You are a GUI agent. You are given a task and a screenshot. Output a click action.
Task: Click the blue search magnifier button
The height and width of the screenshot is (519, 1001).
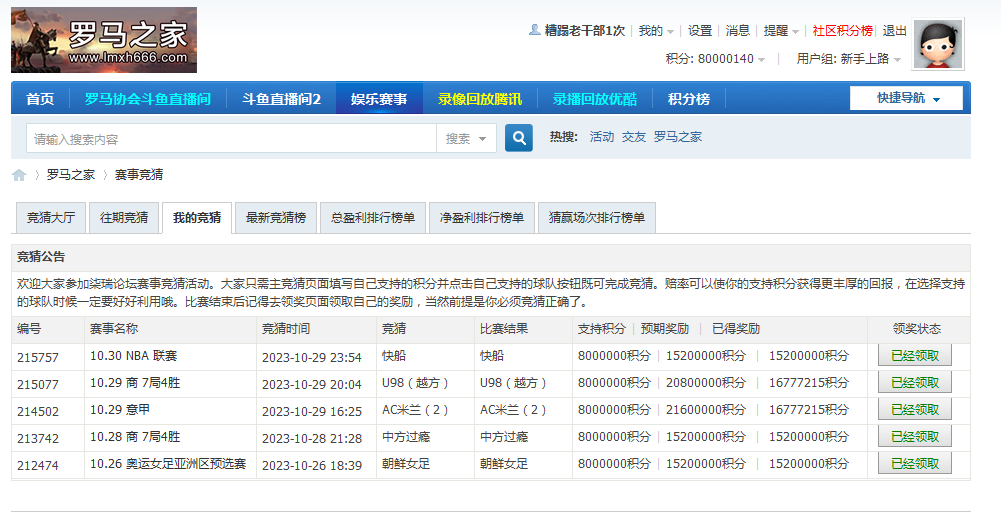518,138
